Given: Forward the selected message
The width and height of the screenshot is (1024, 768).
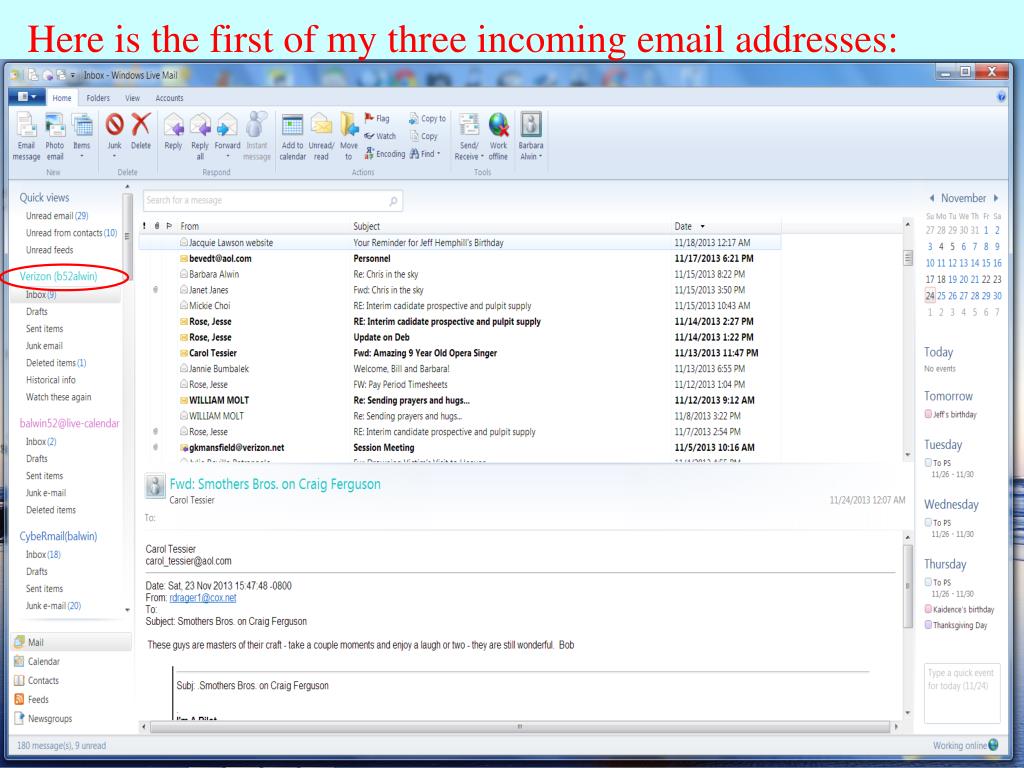Looking at the screenshot, I should coord(227,136).
